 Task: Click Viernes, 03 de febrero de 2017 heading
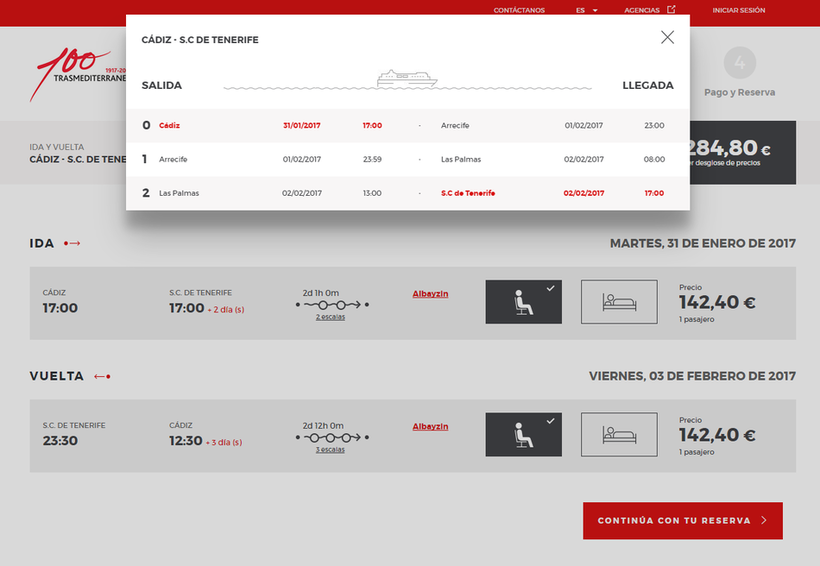coord(692,376)
